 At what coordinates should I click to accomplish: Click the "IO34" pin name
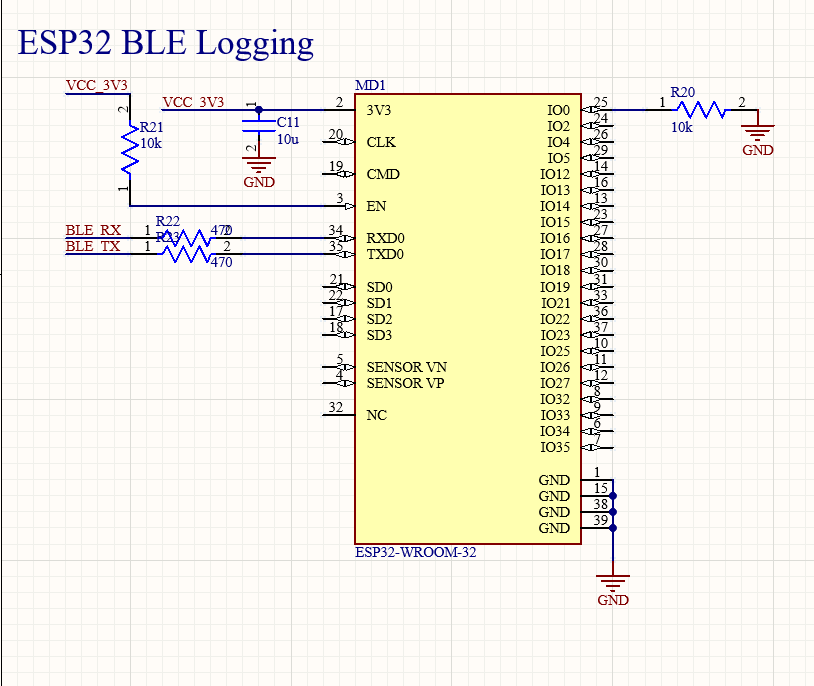[555, 432]
